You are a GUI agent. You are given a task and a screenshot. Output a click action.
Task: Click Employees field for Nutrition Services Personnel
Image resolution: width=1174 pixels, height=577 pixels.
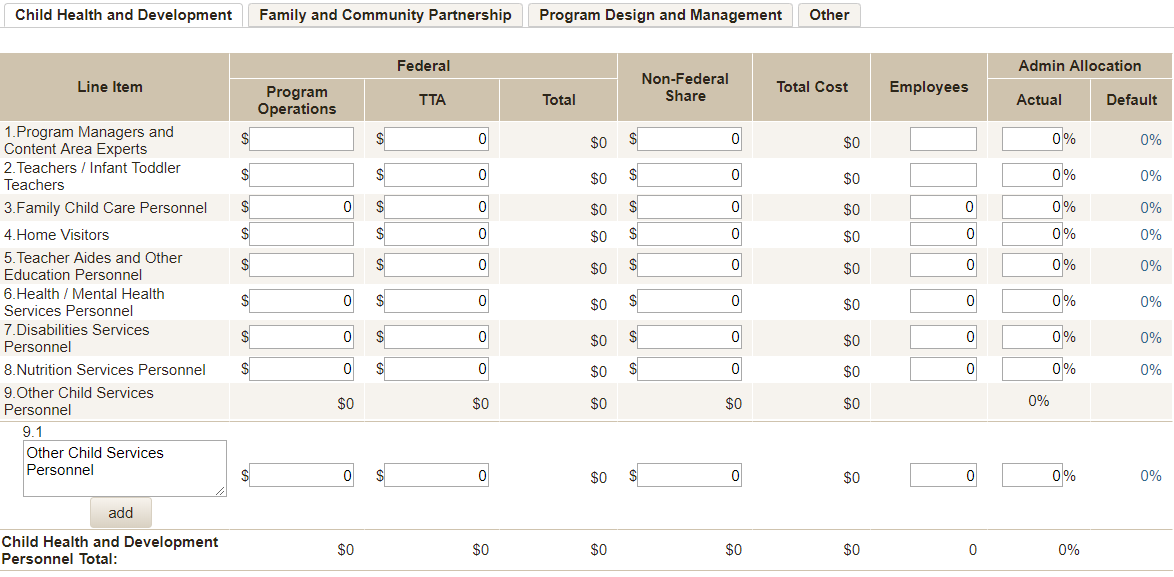click(x=943, y=369)
